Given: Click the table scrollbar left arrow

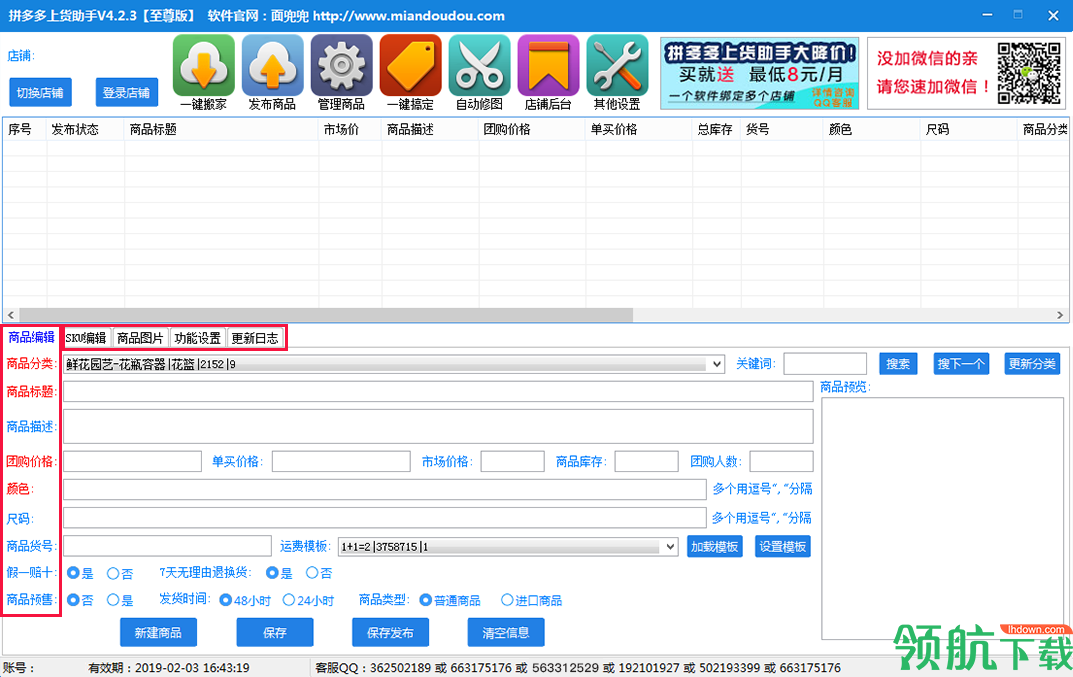Looking at the screenshot, I should click(x=11, y=315).
